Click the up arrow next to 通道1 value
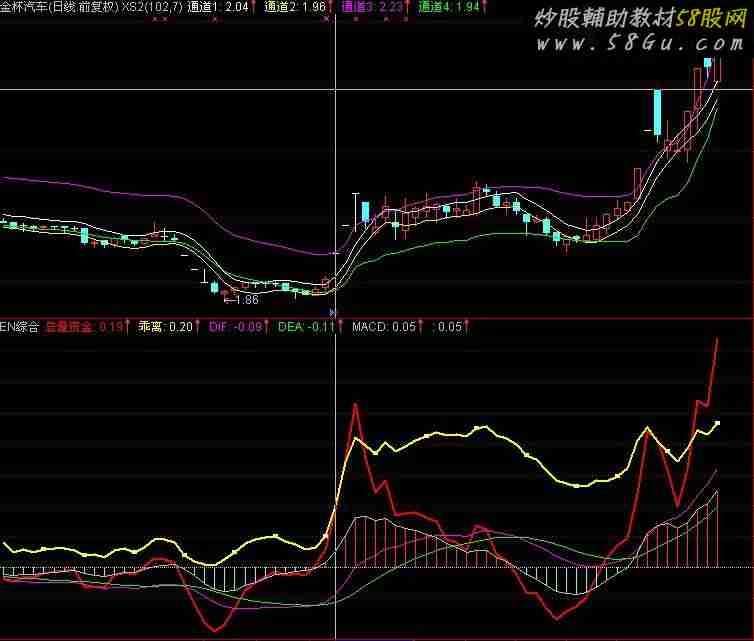 [x=251, y=7]
